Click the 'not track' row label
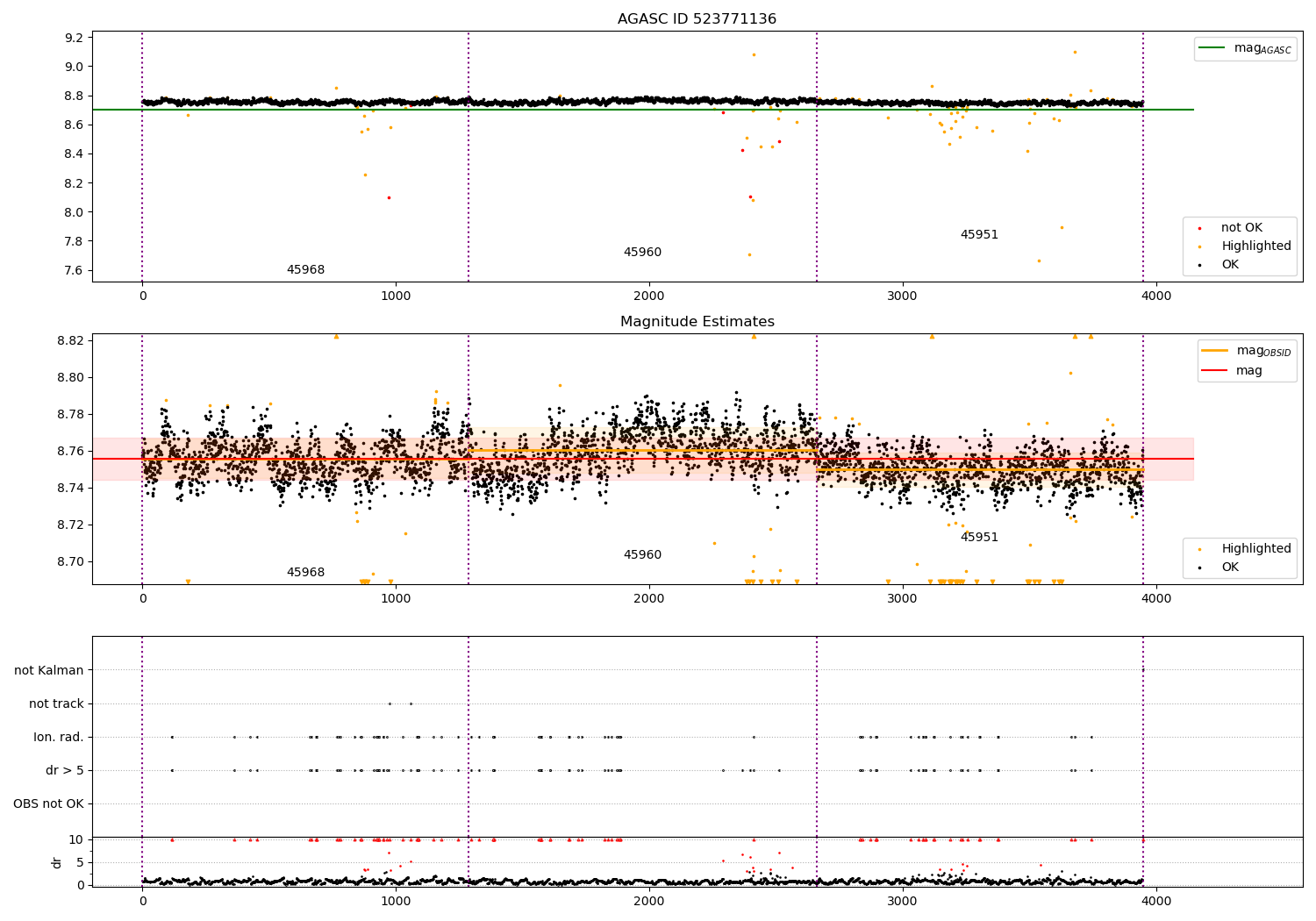The height and width of the screenshot is (921, 1316). pyautogui.click(x=57, y=703)
